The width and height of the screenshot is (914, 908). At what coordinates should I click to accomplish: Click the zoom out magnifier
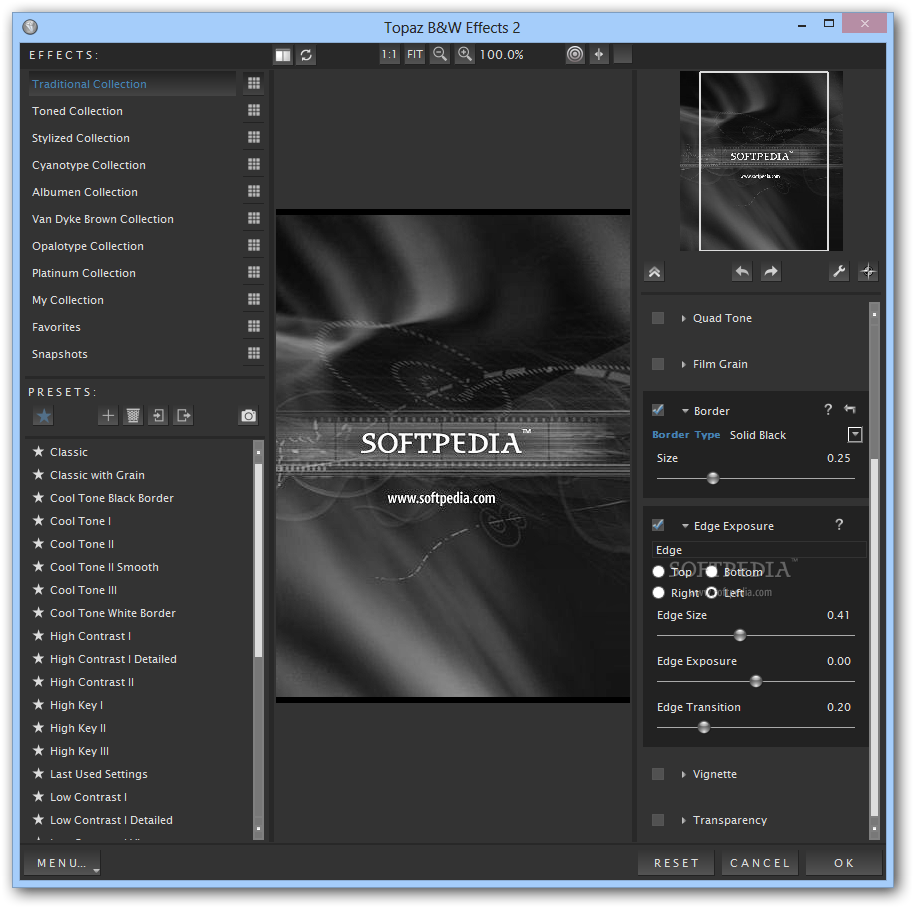coord(440,55)
